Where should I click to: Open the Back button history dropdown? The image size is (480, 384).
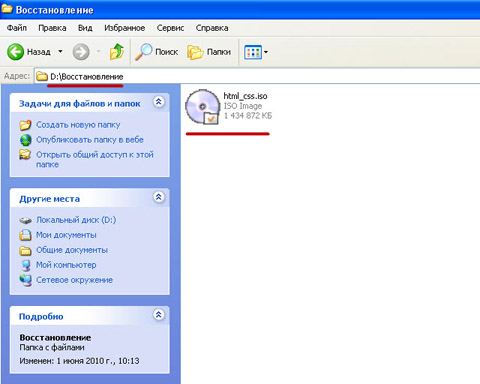point(60,52)
